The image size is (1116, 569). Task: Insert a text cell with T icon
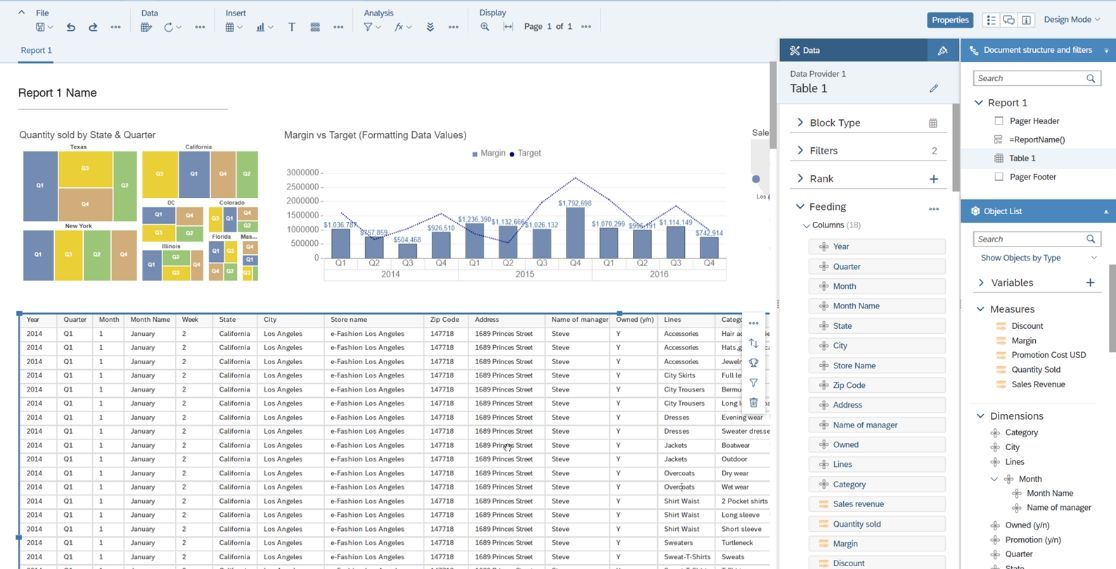tap(292, 27)
